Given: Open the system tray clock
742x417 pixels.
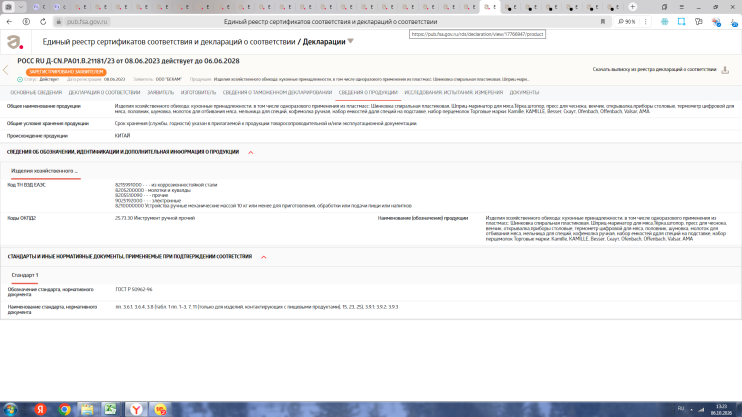Looking at the screenshot, I should tap(721, 410).
